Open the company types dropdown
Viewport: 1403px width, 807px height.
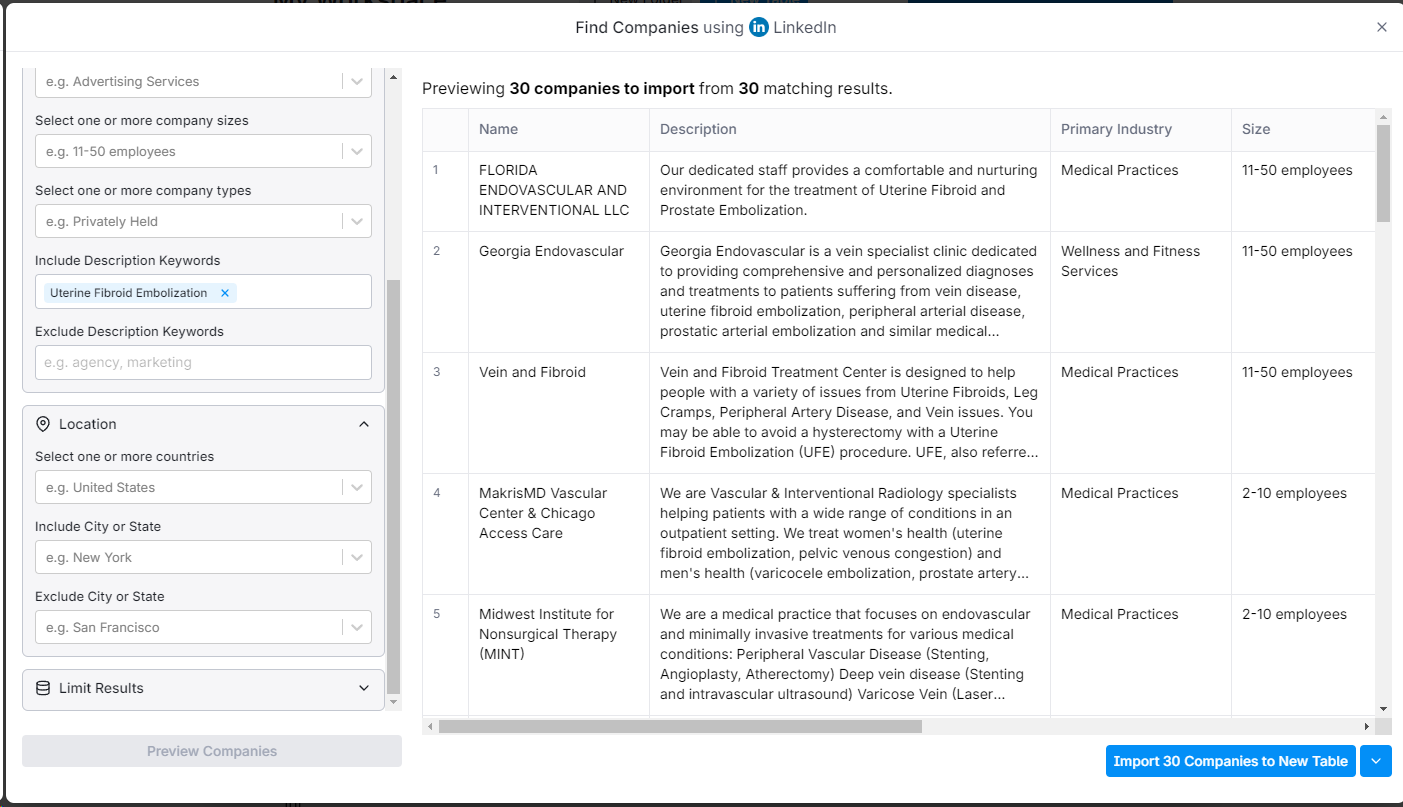coord(356,222)
